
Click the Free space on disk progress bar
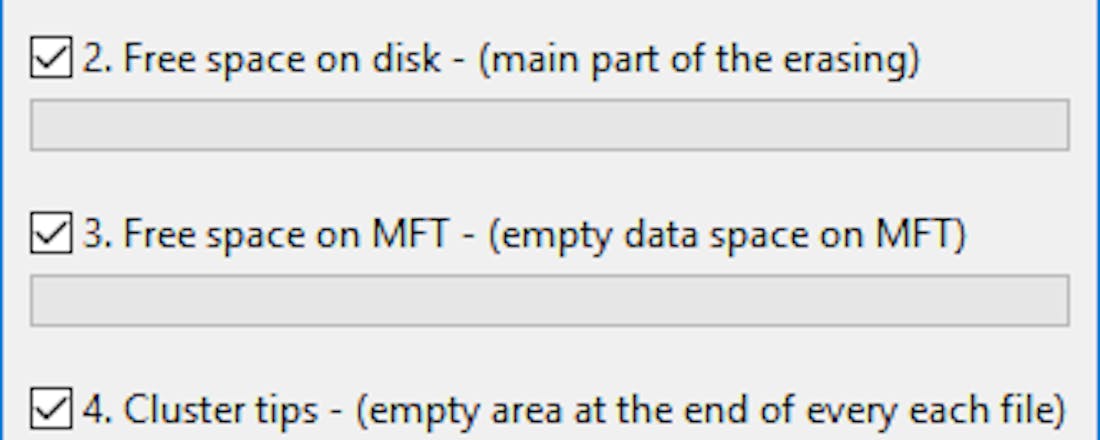(549, 125)
